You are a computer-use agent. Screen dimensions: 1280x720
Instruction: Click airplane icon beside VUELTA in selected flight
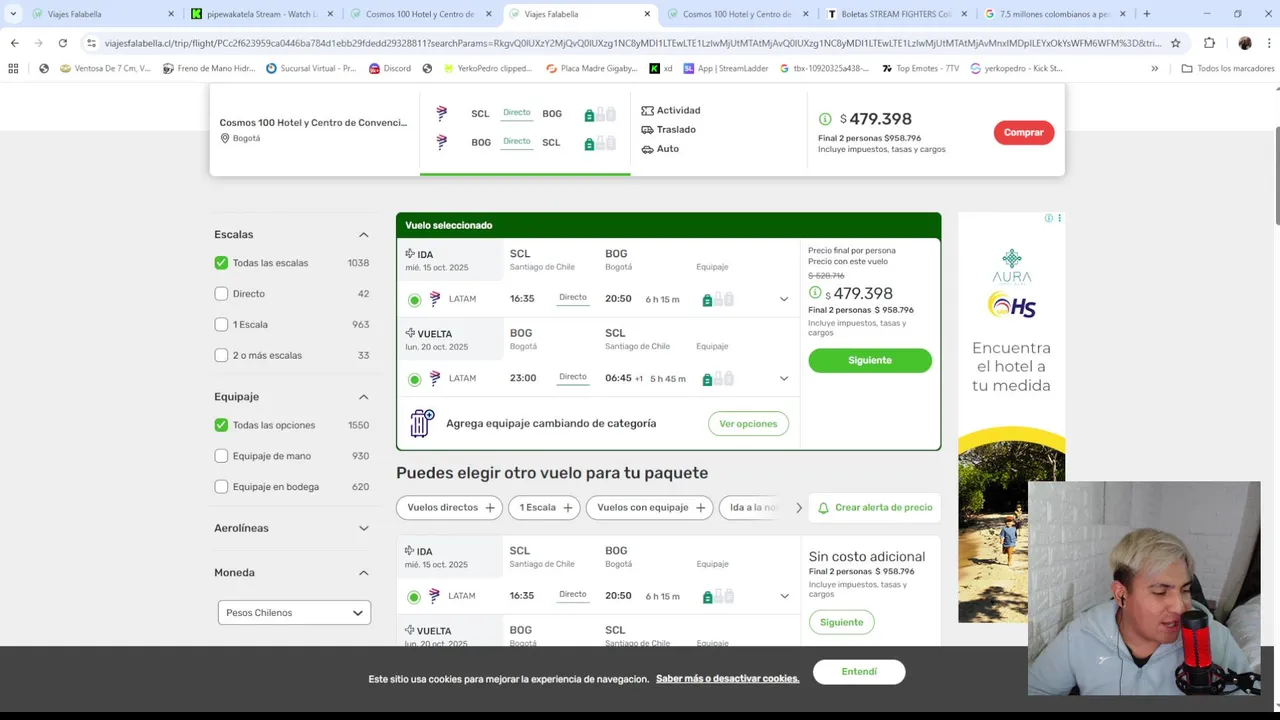pyautogui.click(x=410, y=333)
